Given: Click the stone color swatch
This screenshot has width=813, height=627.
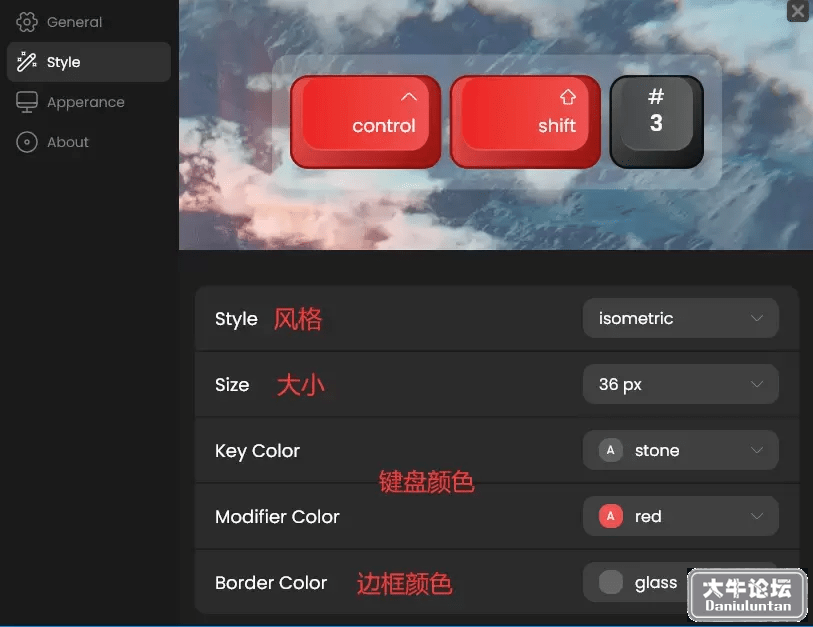Looking at the screenshot, I should tap(611, 450).
